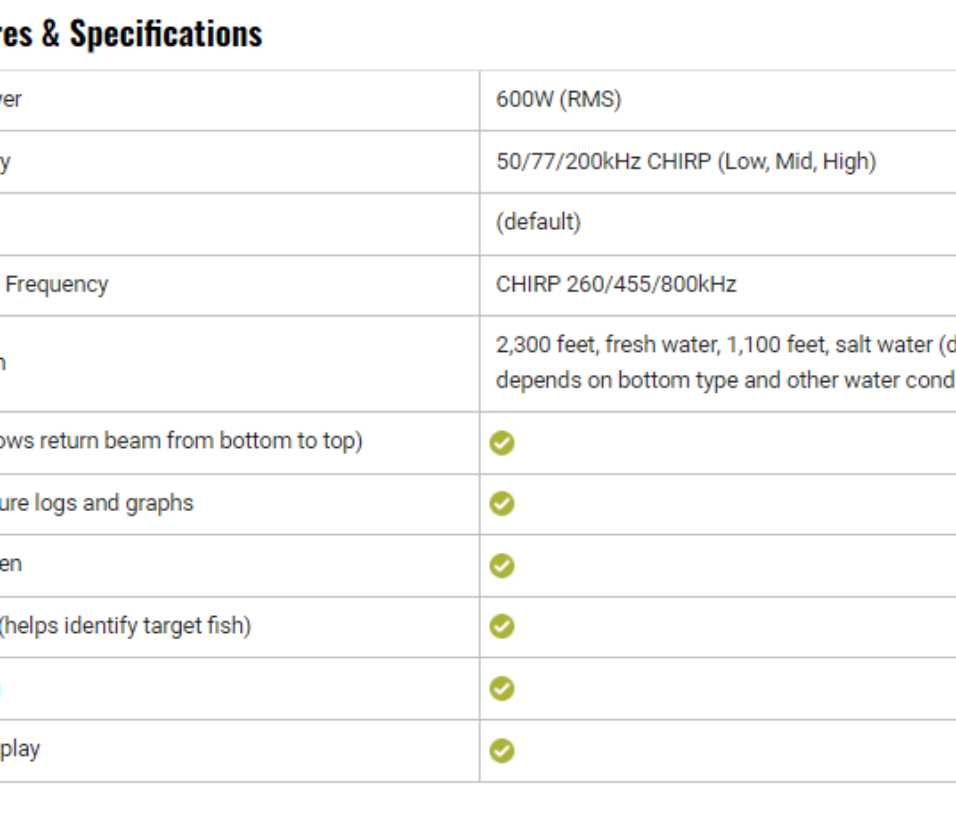Screen dimensions: 956x838
Task: Click the checkmark in the return beam row
Action: [x=502, y=443]
